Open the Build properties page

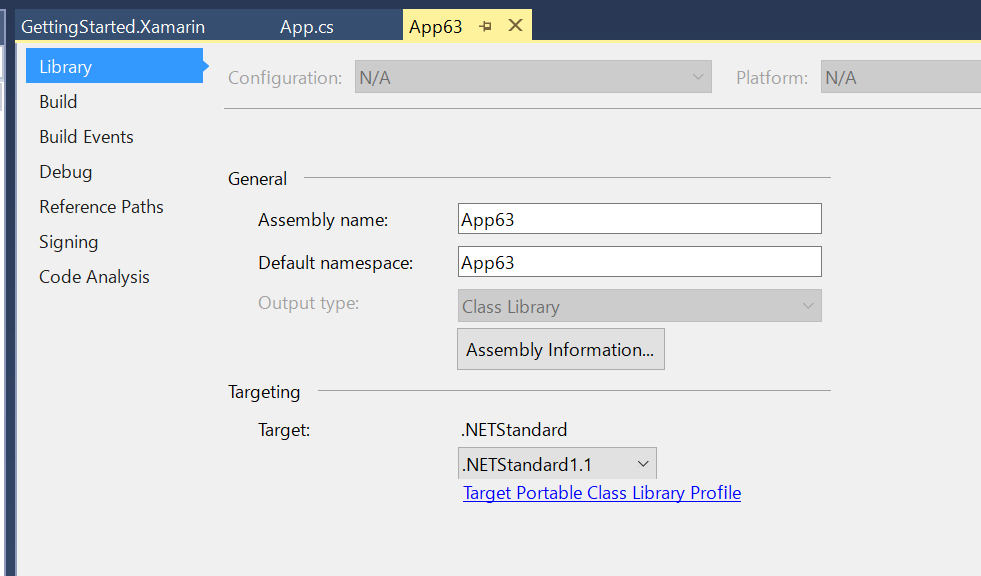tap(58, 102)
